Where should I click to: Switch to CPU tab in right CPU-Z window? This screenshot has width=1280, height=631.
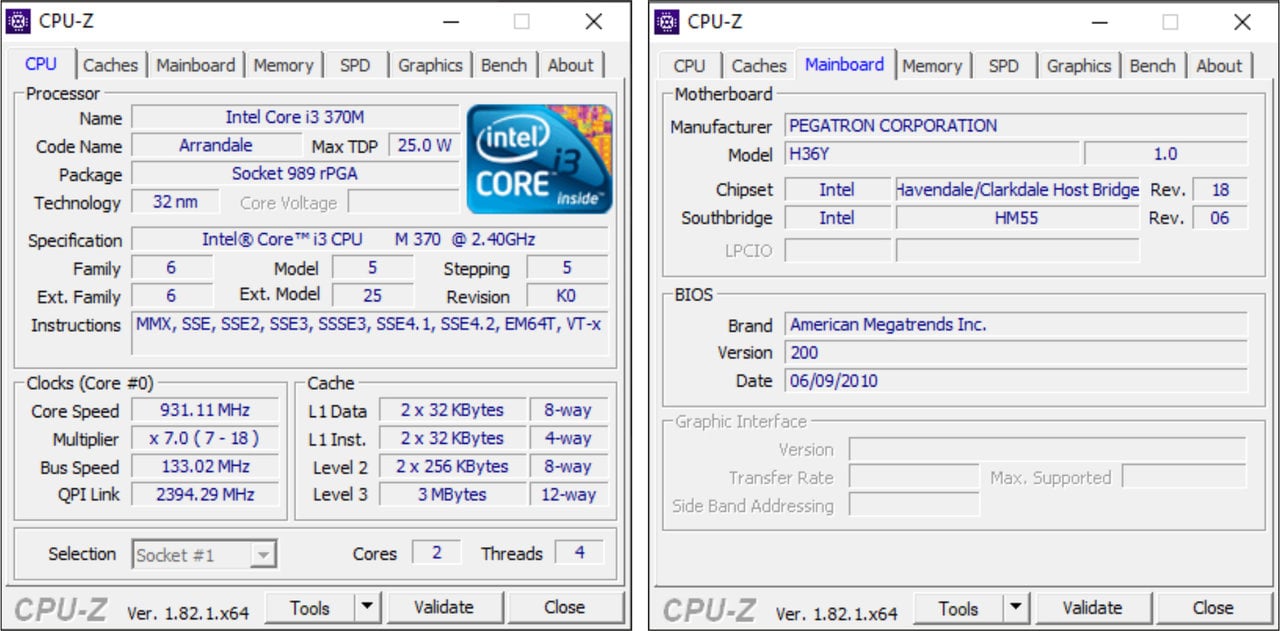pyautogui.click(x=689, y=65)
